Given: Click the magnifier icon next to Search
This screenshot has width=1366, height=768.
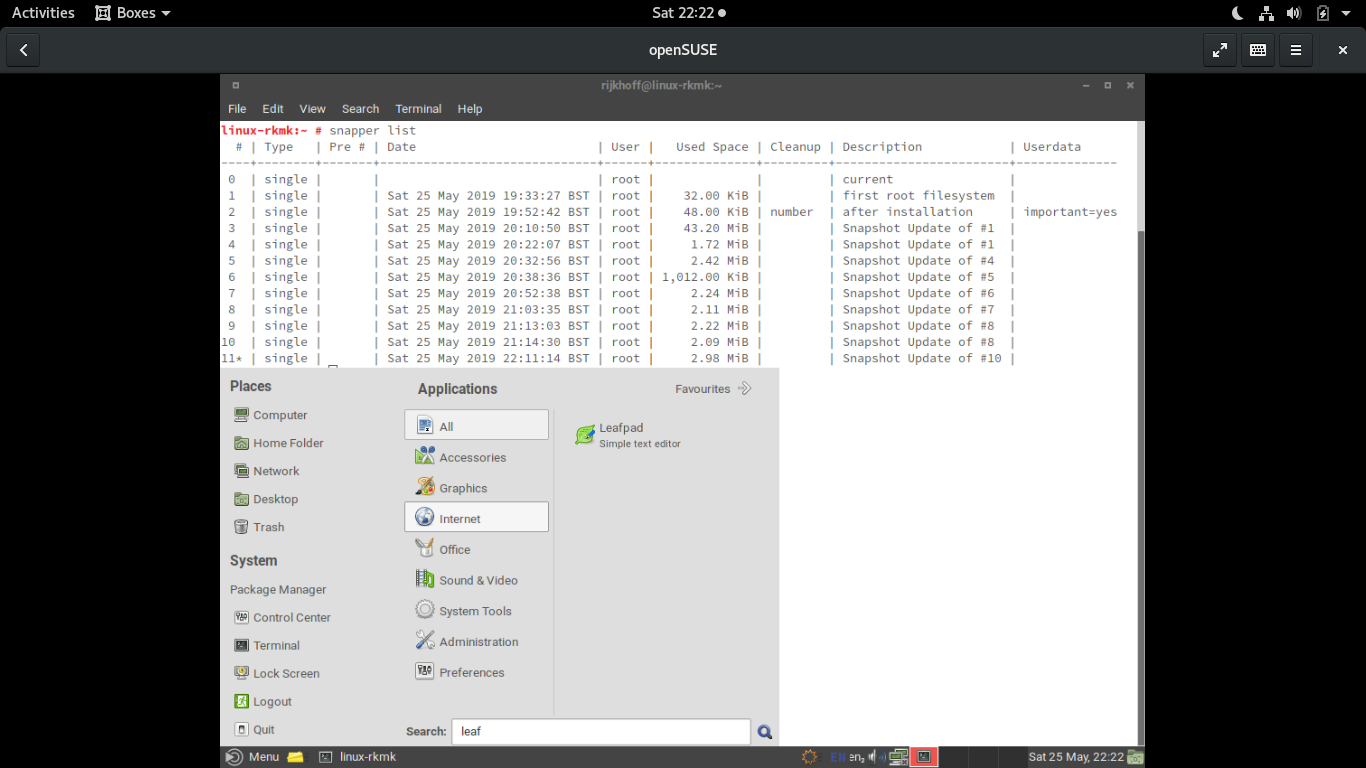Looking at the screenshot, I should pos(765,732).
